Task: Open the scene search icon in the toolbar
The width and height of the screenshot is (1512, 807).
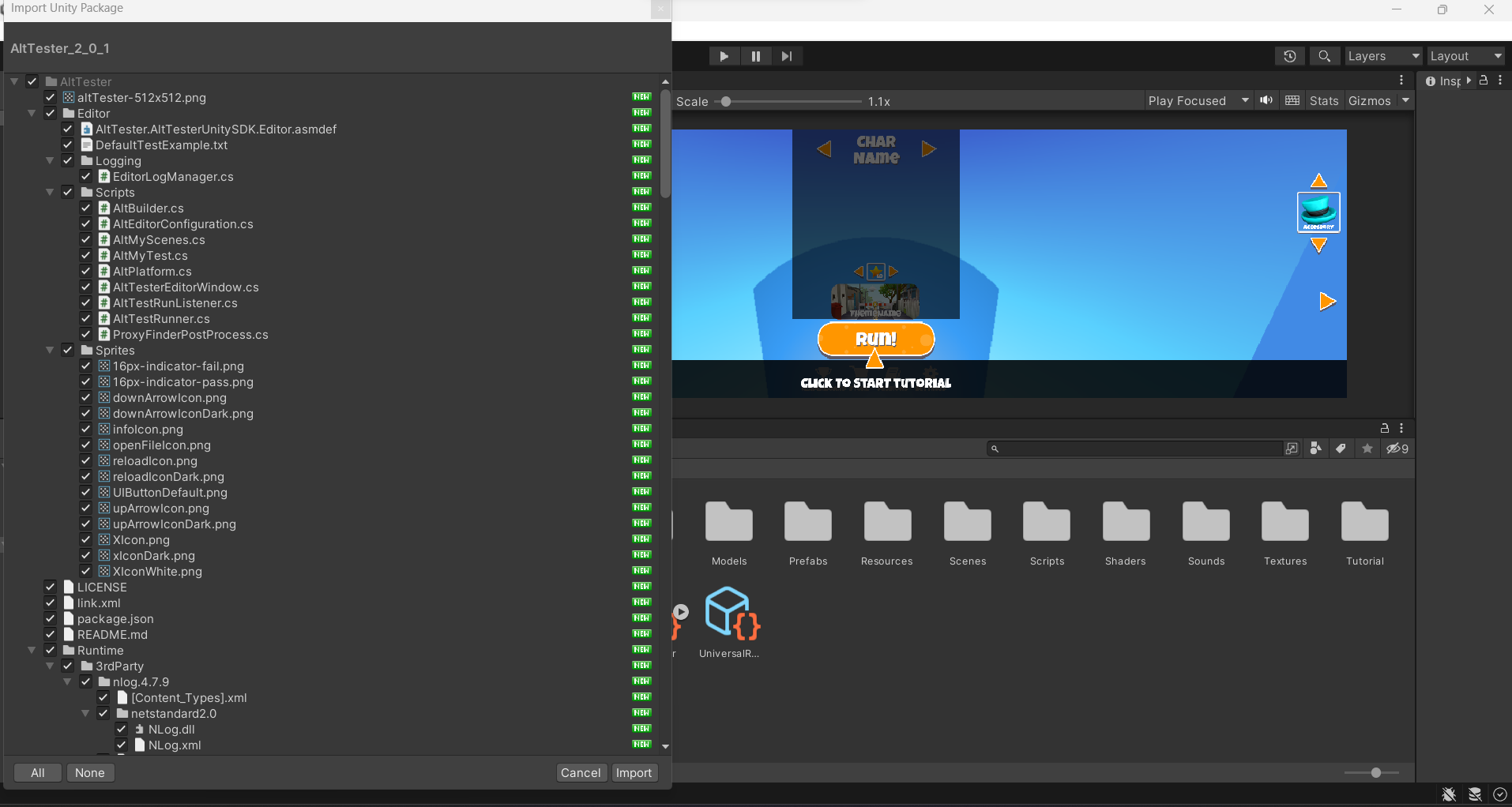Action: (x=1325, y=56)
